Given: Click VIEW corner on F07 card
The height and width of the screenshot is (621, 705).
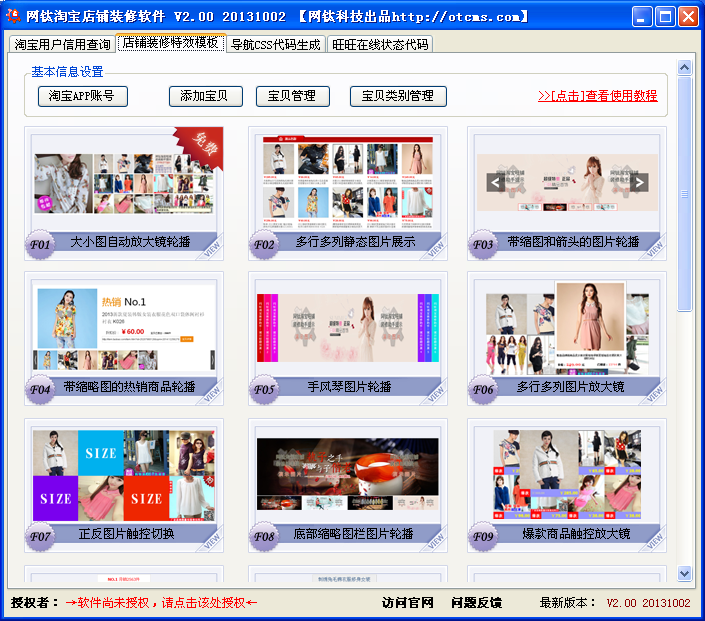Looking at the screenshot, I should [212, 541].
